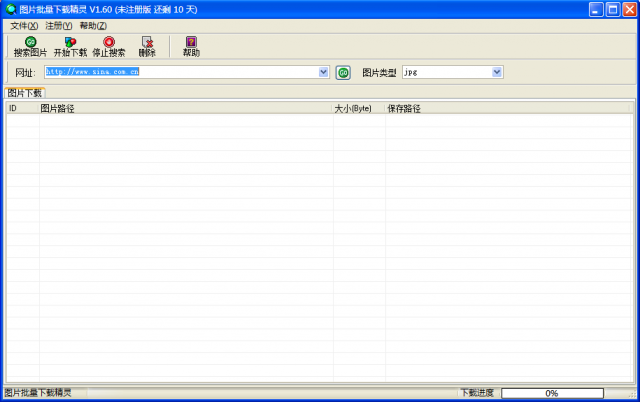Open the 注册(Y) menu

pyautogui.click(x=58, y=26)
